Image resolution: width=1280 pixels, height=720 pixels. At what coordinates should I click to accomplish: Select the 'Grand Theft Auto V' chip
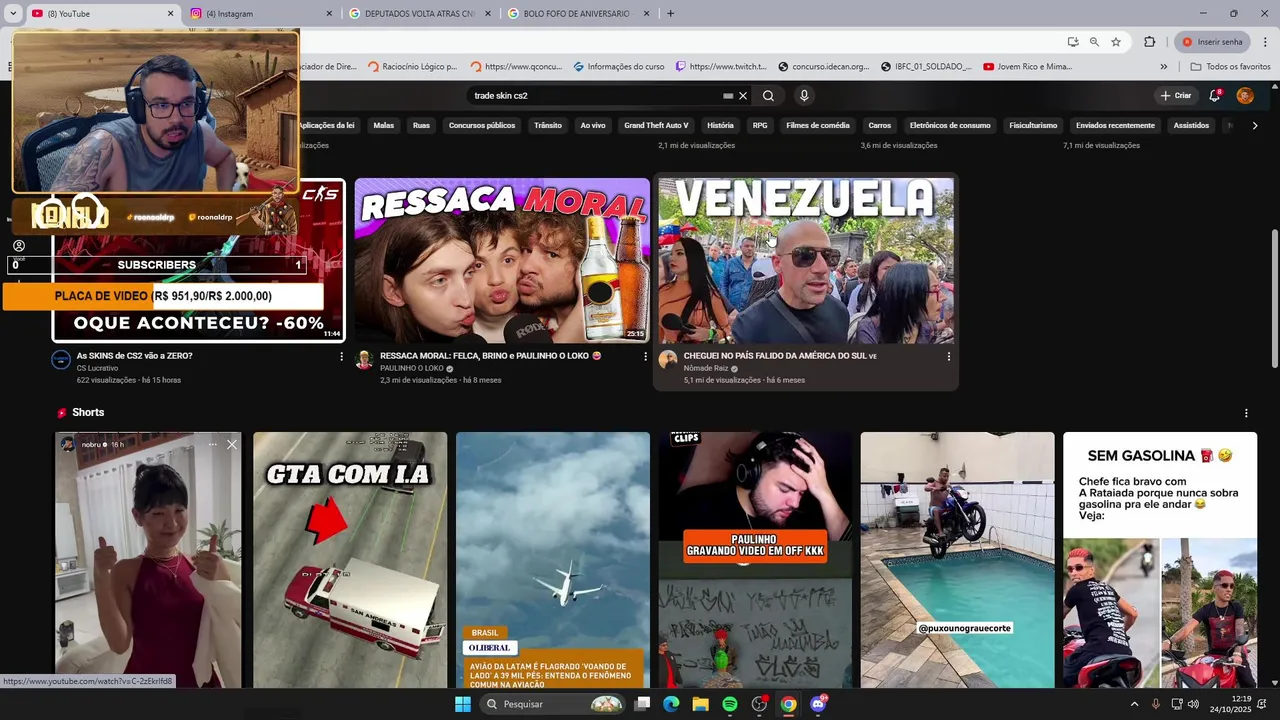(656, 126)
